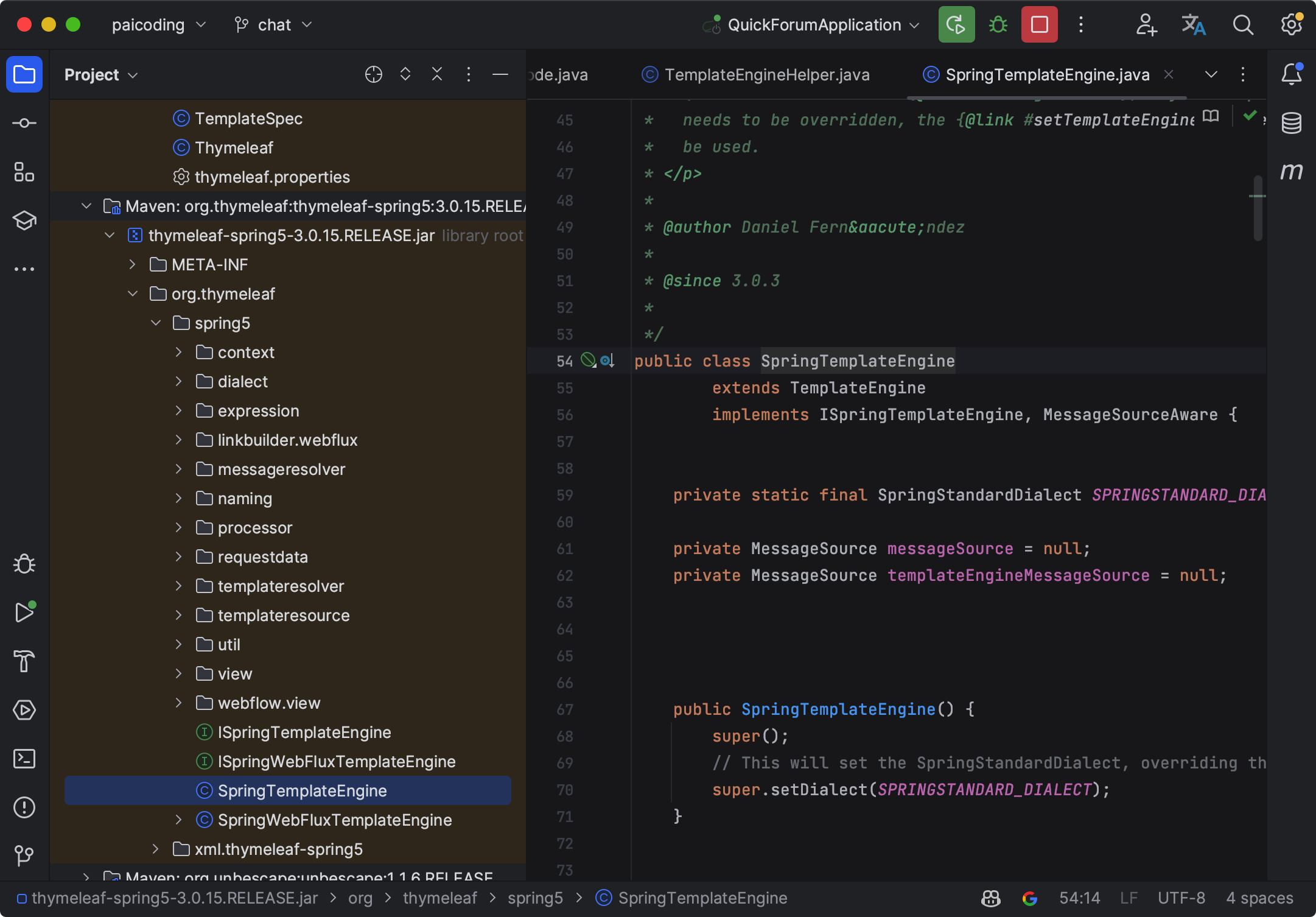
Task: Open the Project view mode dropdown
Action: point(101,75)
